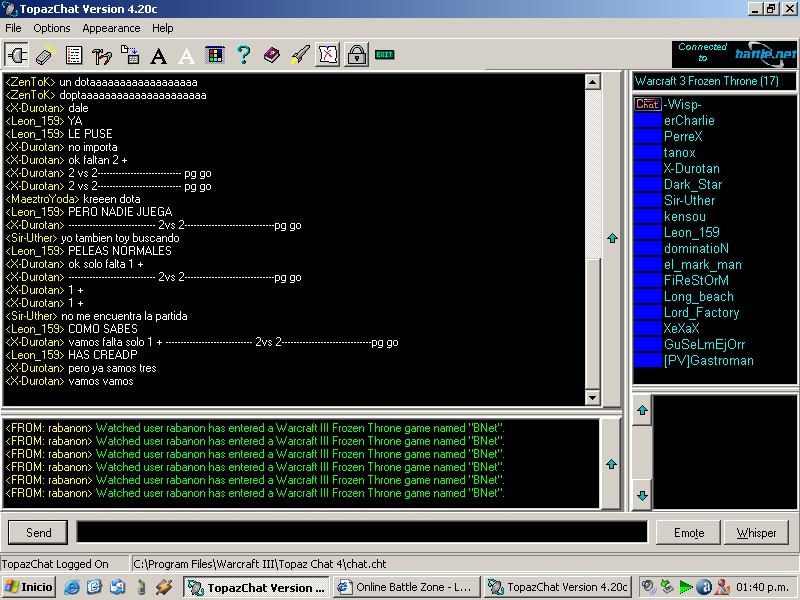Click the green play arrow tray icon
The height and width of the screenshot is (600, 800).
[x=686, y=587]
